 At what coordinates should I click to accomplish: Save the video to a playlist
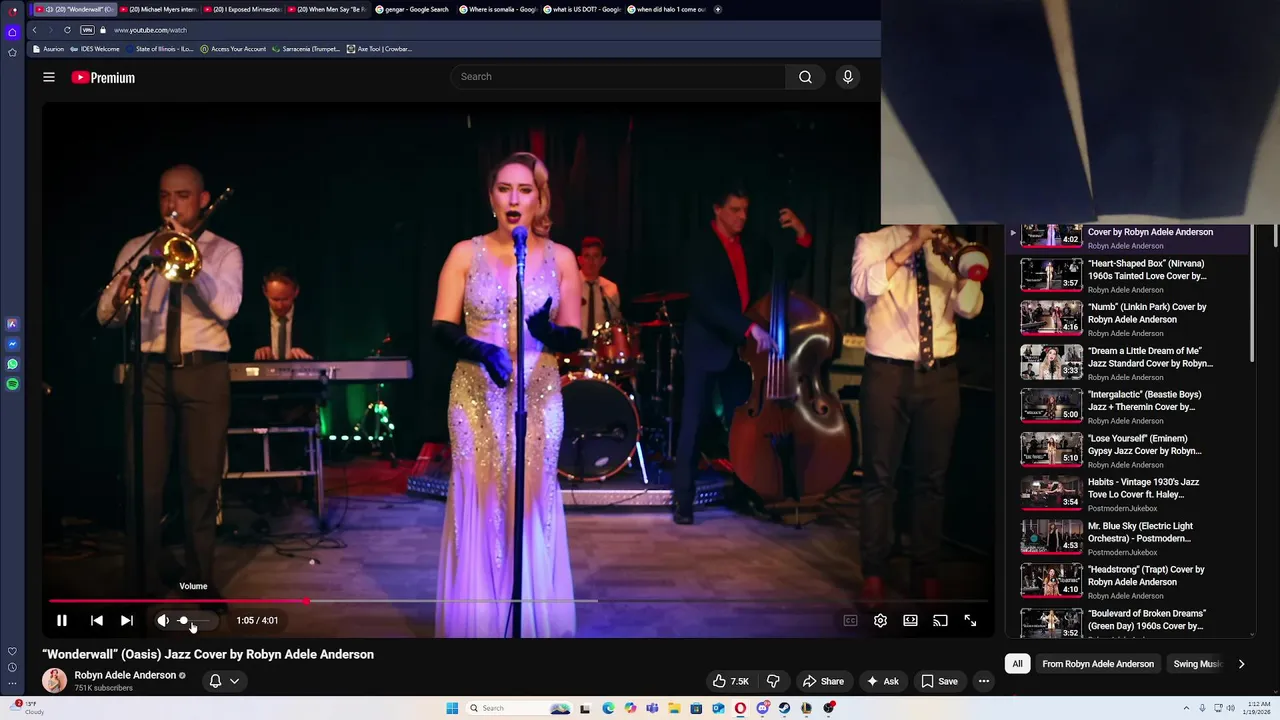(939, 681)
